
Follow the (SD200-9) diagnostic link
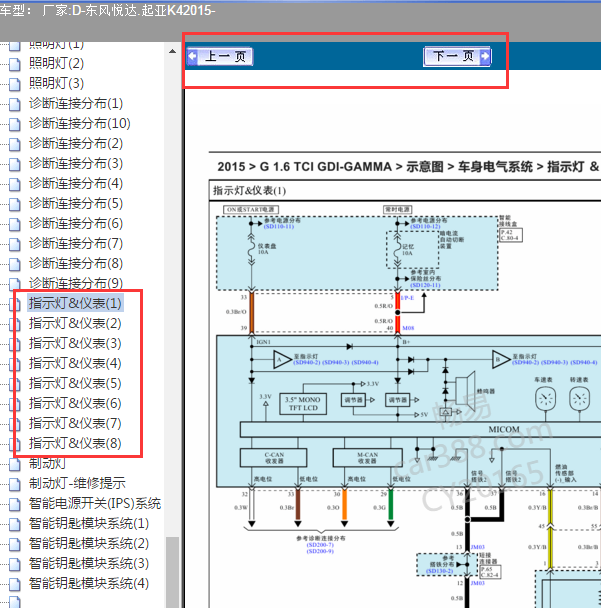(320, 551)
